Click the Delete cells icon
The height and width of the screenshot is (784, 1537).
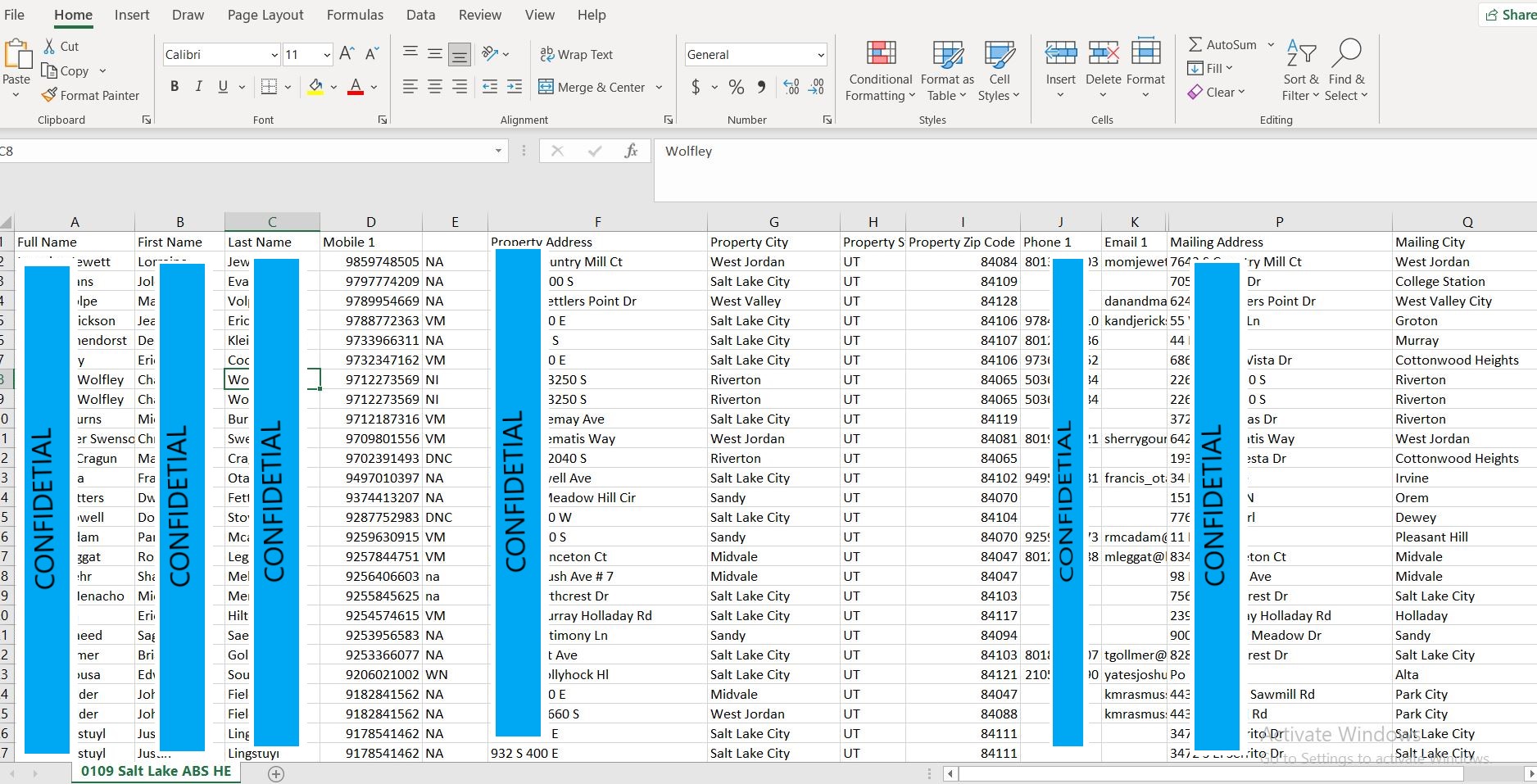[x=1104, y=52]
